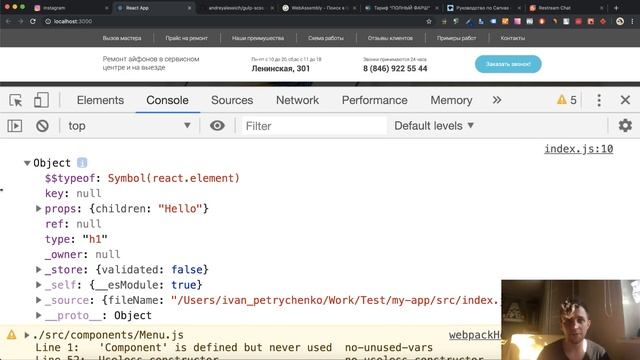The height and width of the screenshot is (360, 640).
Task: Open DevTools three-dot customize menu
Action: click(599, 100)
